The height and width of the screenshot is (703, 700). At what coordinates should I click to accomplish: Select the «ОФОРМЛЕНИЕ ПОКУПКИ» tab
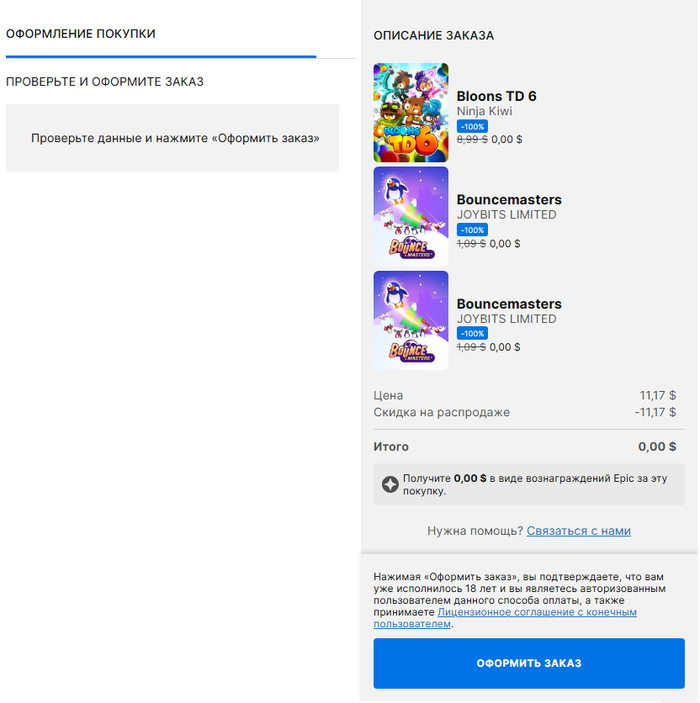click(81, 34)
